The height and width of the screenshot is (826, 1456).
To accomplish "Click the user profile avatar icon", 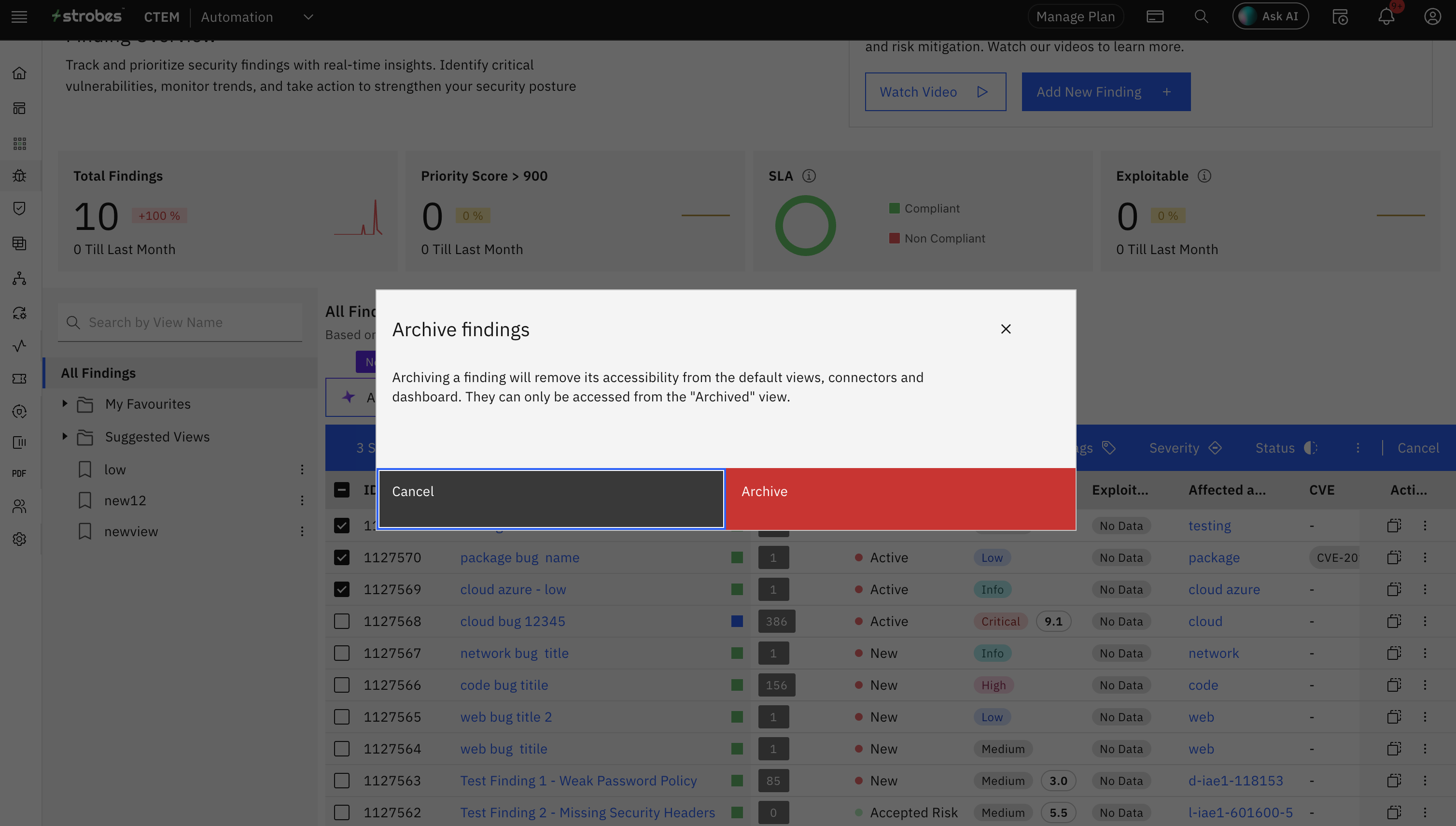I will tap(1432, 17).
